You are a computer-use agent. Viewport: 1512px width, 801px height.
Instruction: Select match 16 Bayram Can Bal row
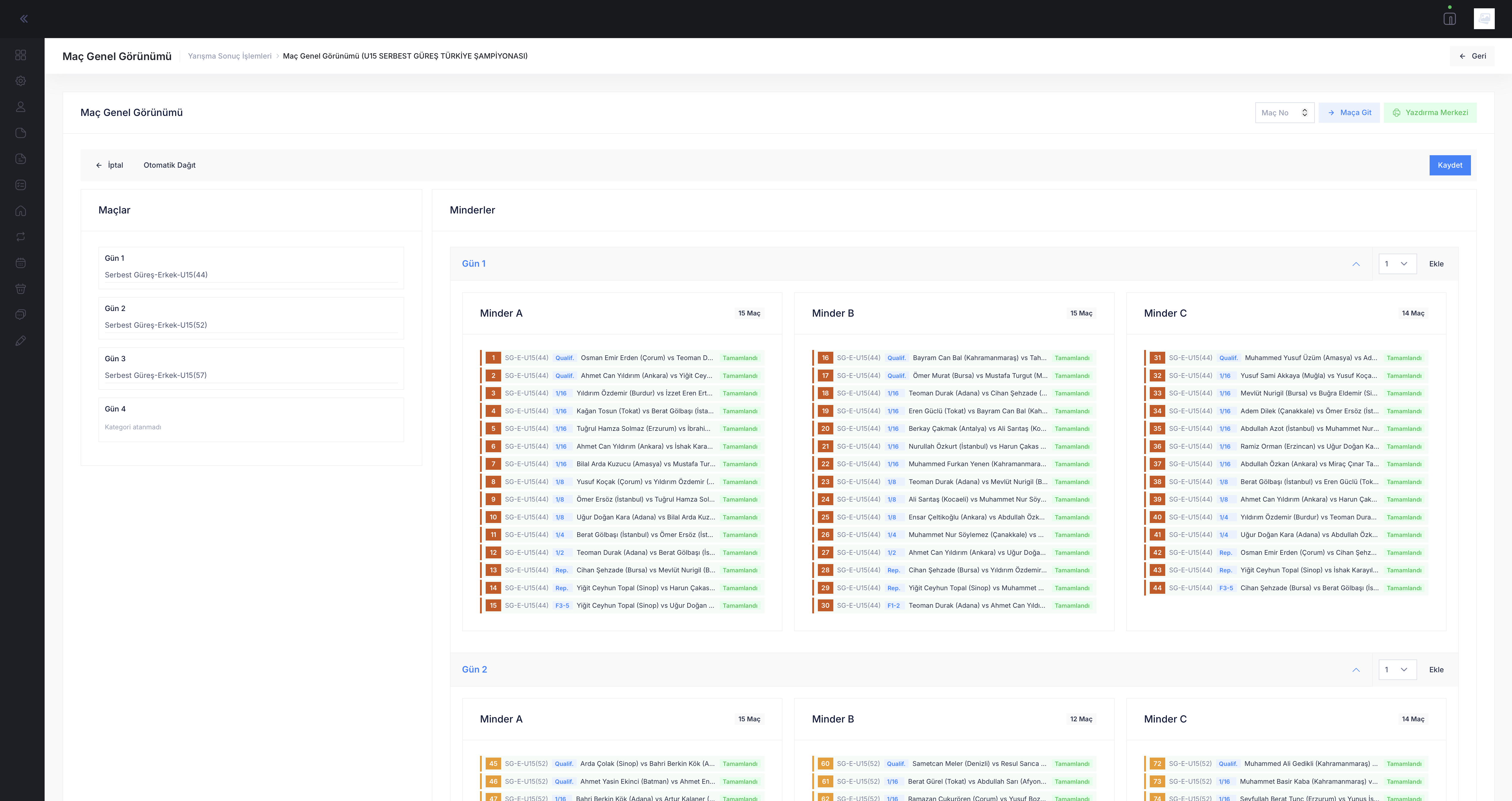(x=954, y=358)
